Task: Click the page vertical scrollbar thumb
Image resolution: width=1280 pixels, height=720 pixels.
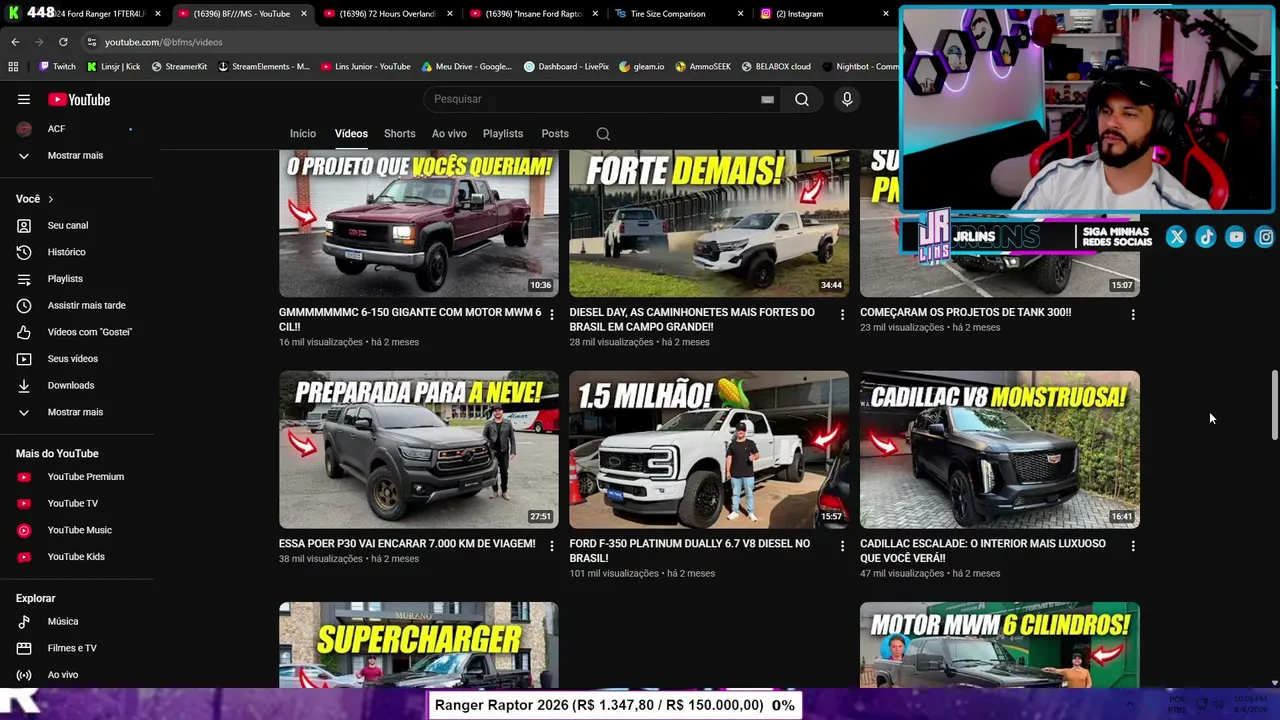Action: pyautogui.click(x=1274, y=405)
